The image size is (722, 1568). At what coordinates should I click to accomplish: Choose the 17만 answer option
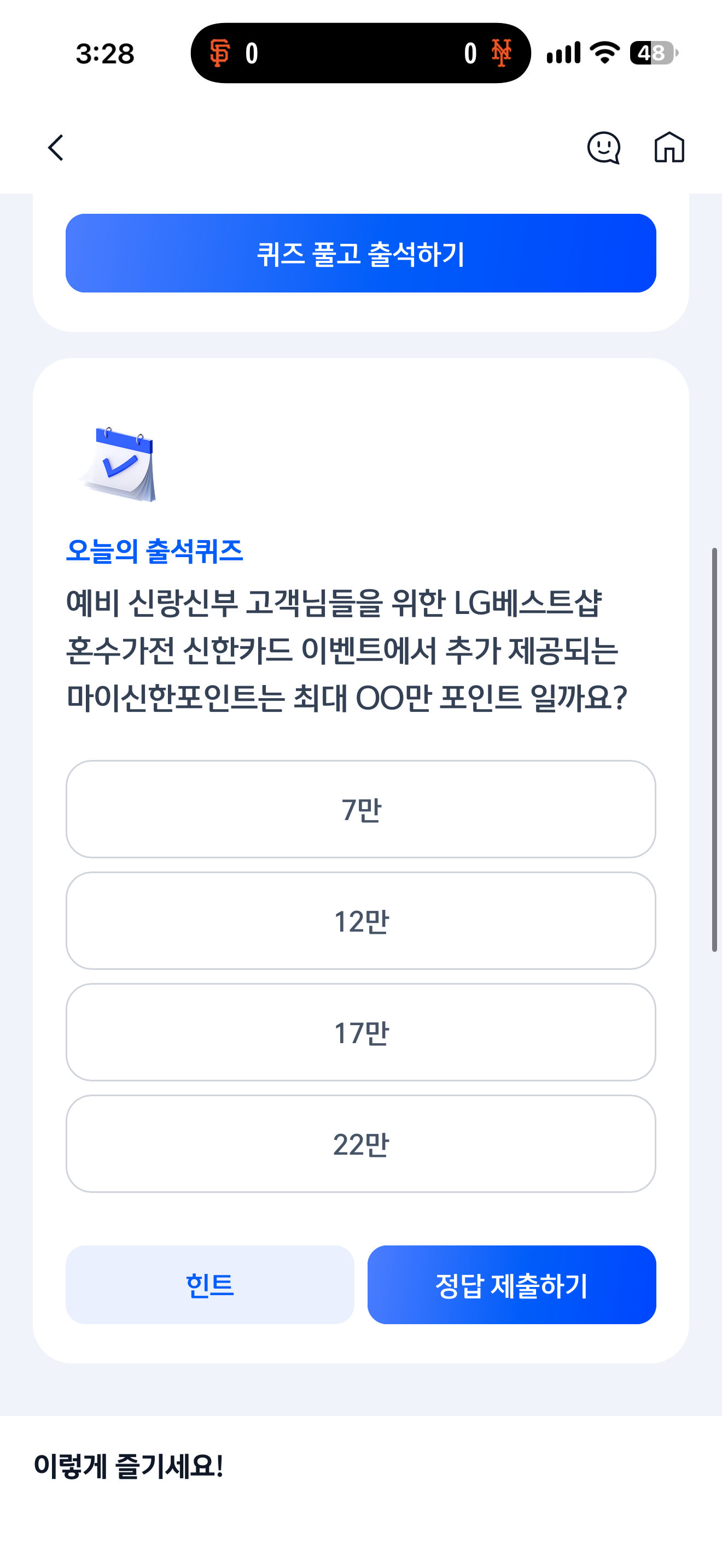[x=361, y=1032]
